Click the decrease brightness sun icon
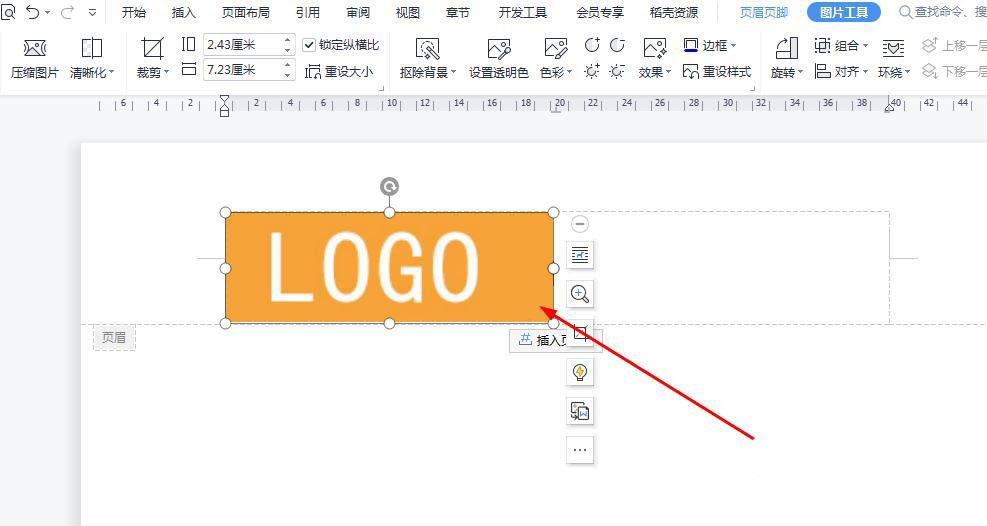Viewport: 987px width, 526px height. click(x=618, y=71)
